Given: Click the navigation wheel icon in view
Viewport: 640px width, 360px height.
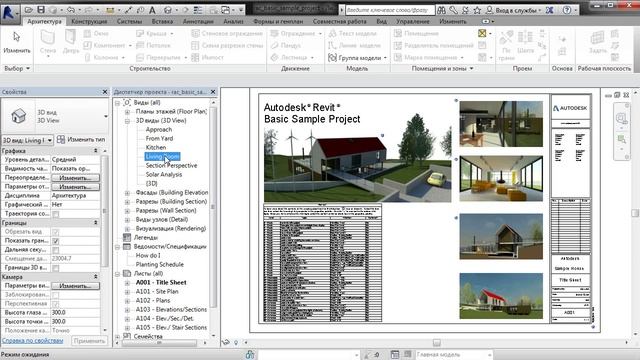Looking at the screenshot, I should point(621,118).
